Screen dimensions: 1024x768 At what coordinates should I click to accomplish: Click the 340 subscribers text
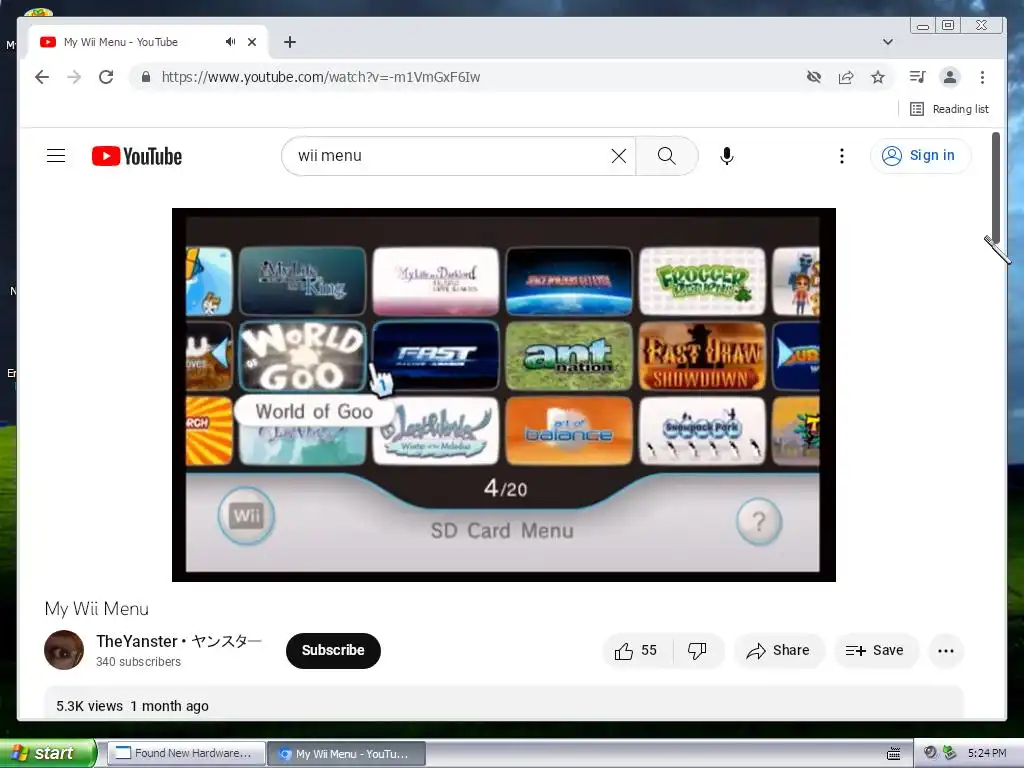point(138,662)
